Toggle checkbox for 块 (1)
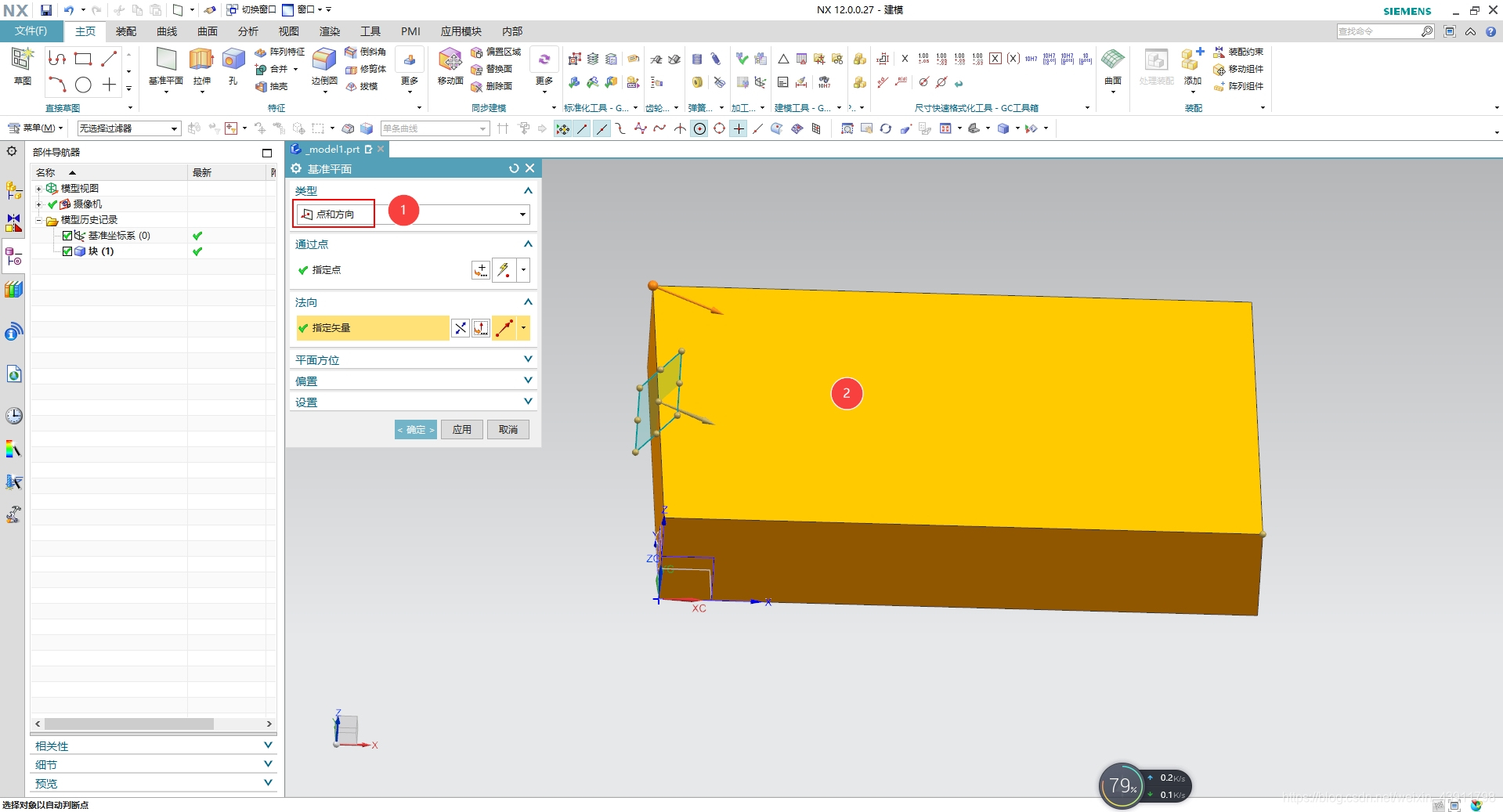 click(x=67, y=251)
